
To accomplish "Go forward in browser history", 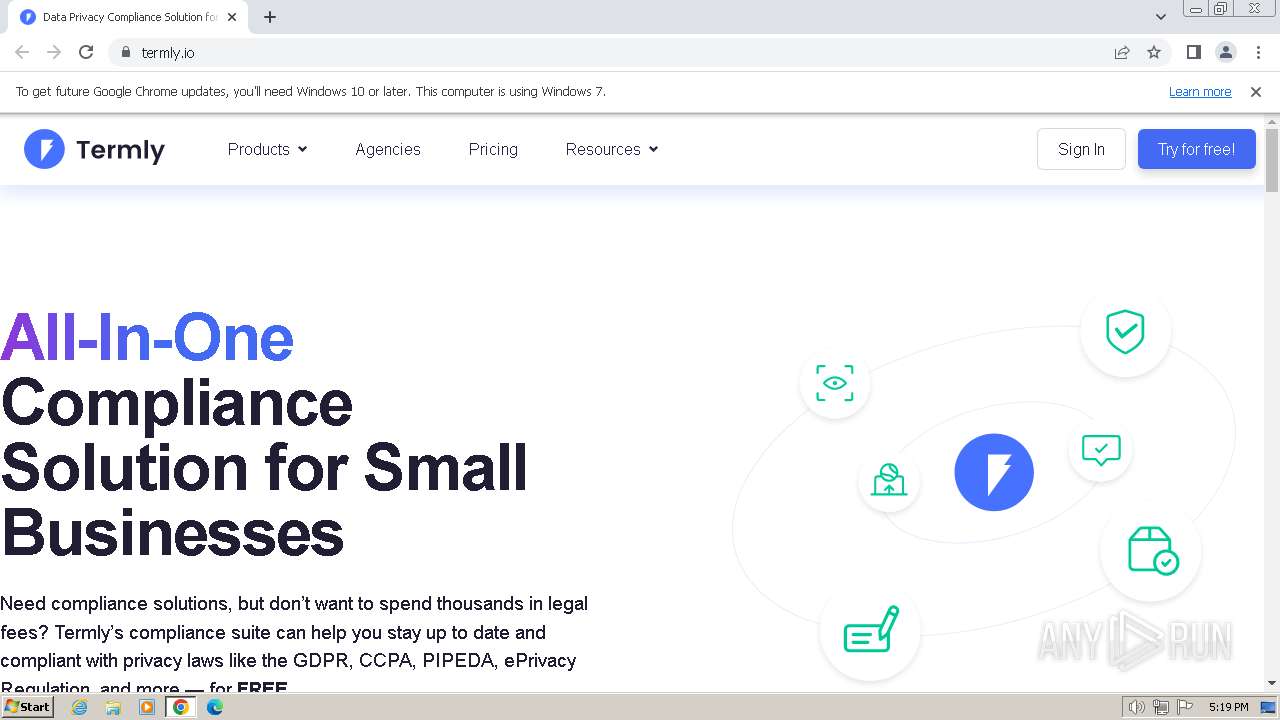I will (x=54, y=52).
